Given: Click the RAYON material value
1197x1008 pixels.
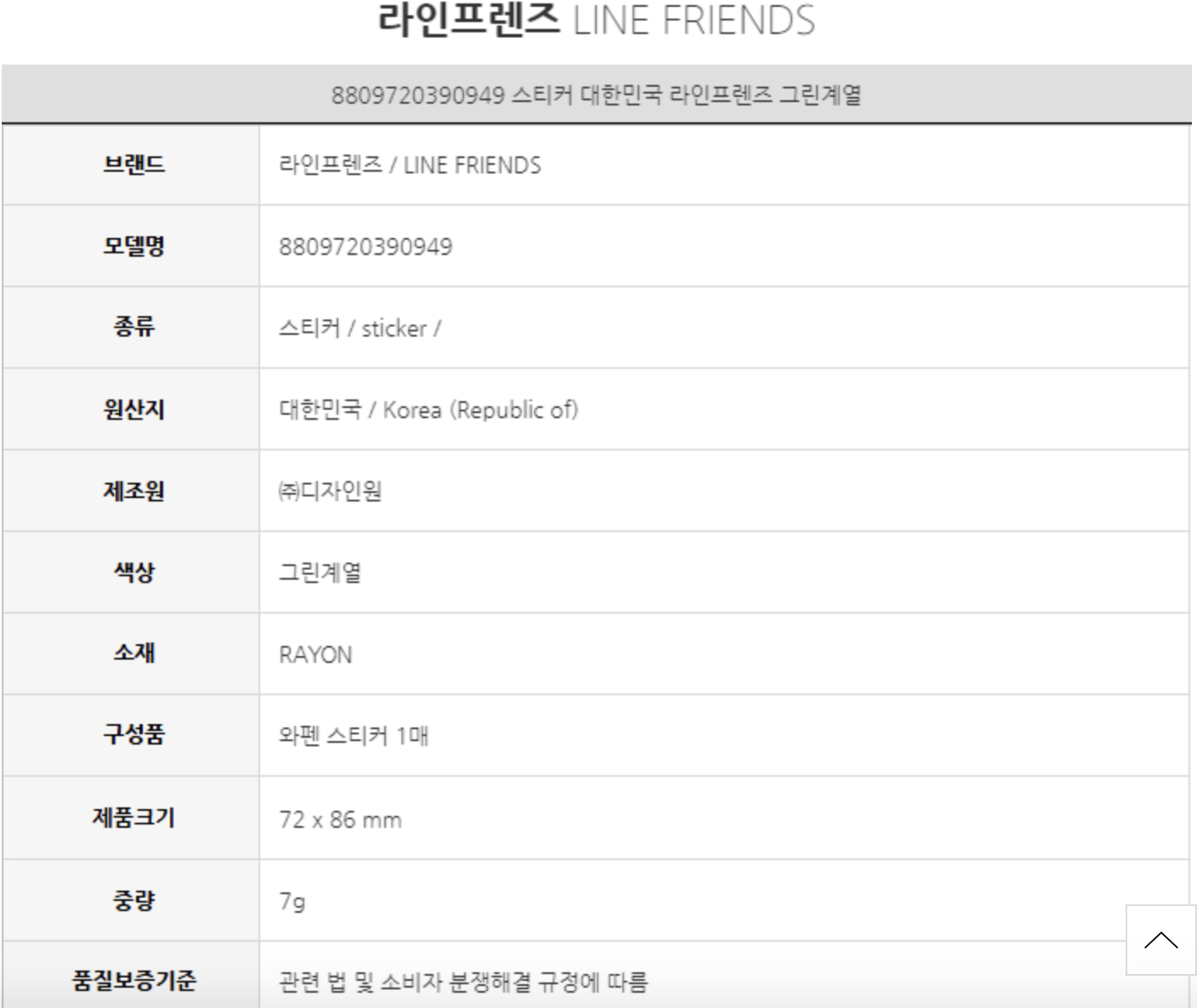Looking at the screenshot, I should click(x=315, y=654).
